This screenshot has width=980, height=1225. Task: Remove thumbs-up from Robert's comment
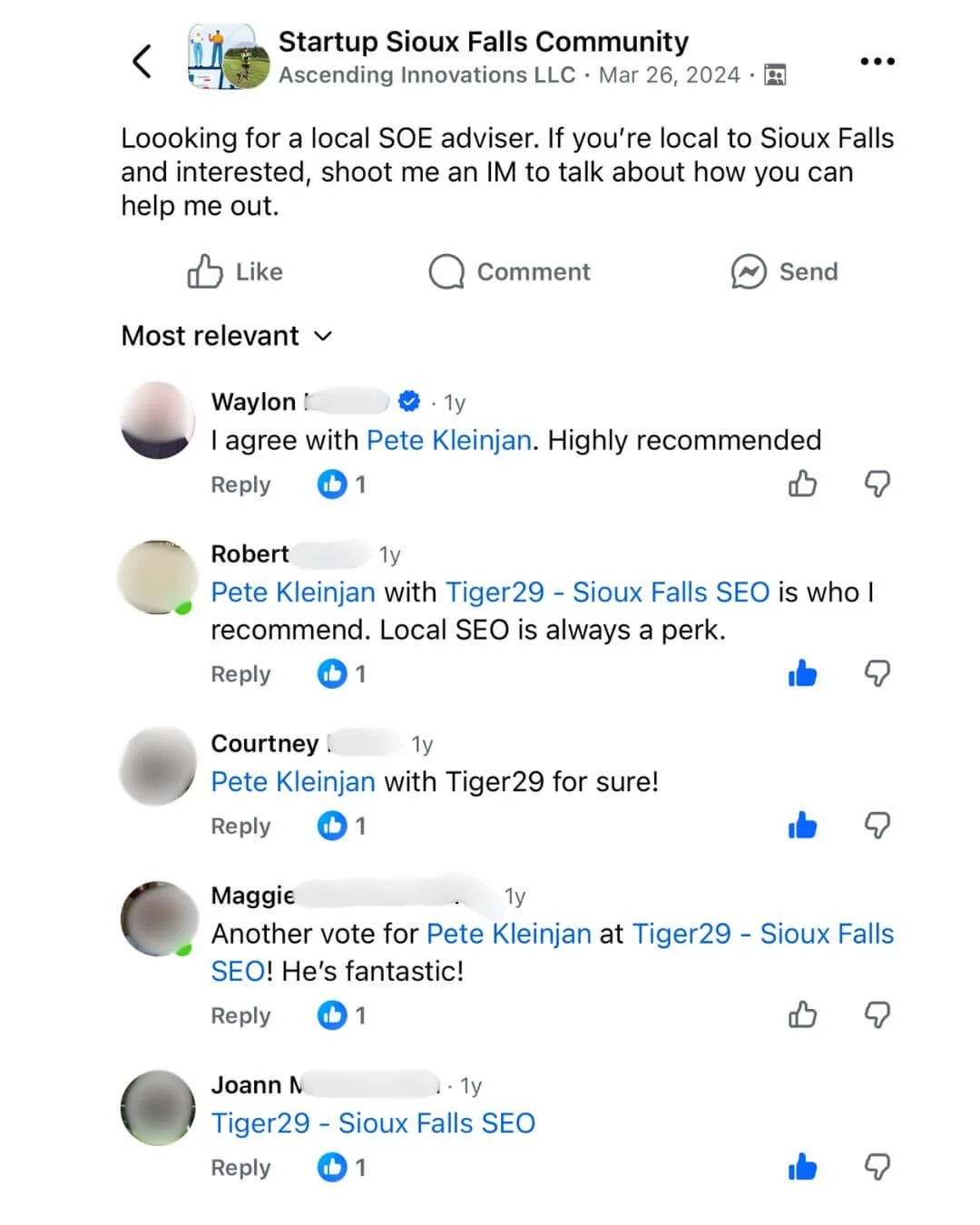(x=802, y=673)
